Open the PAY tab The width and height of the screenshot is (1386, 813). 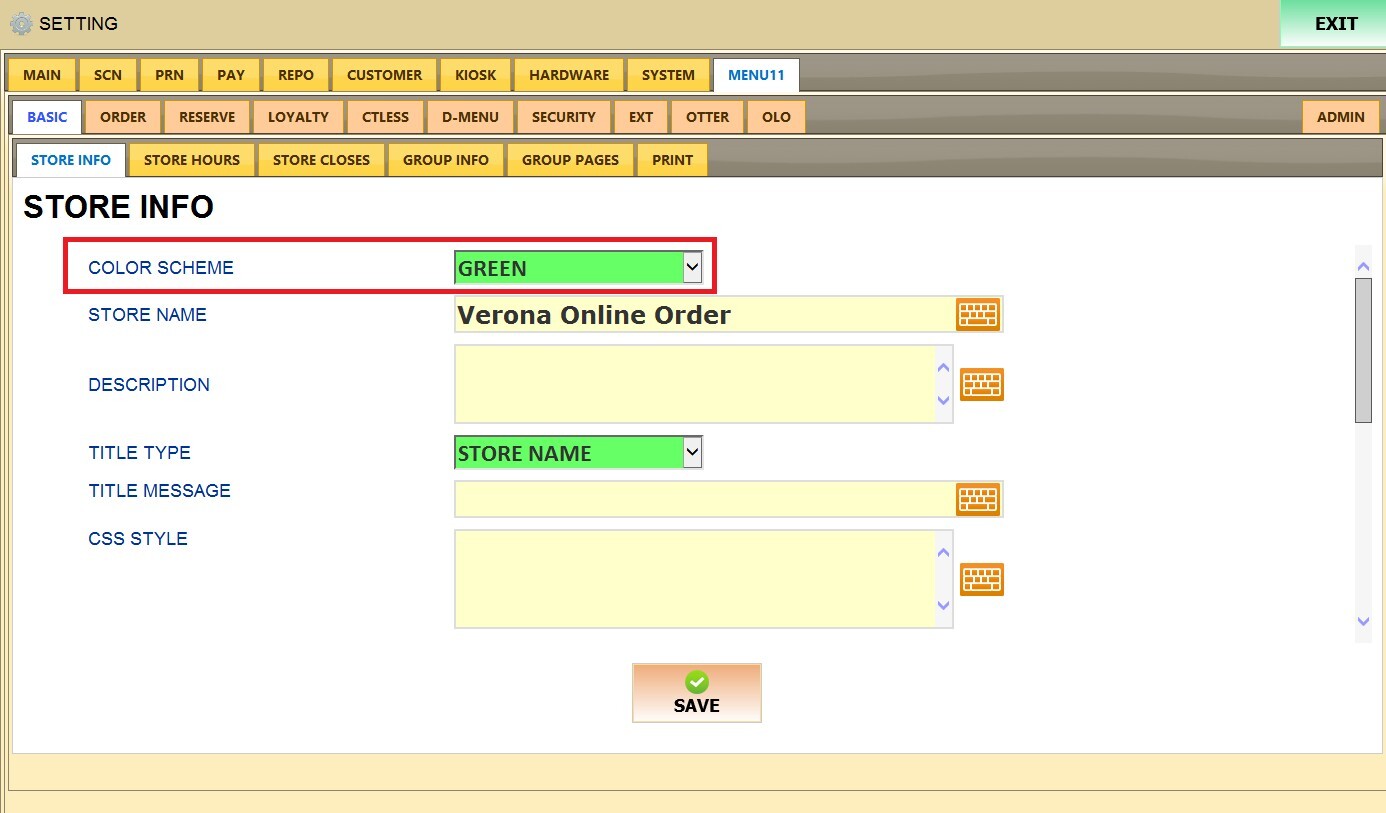click(231, 75)
